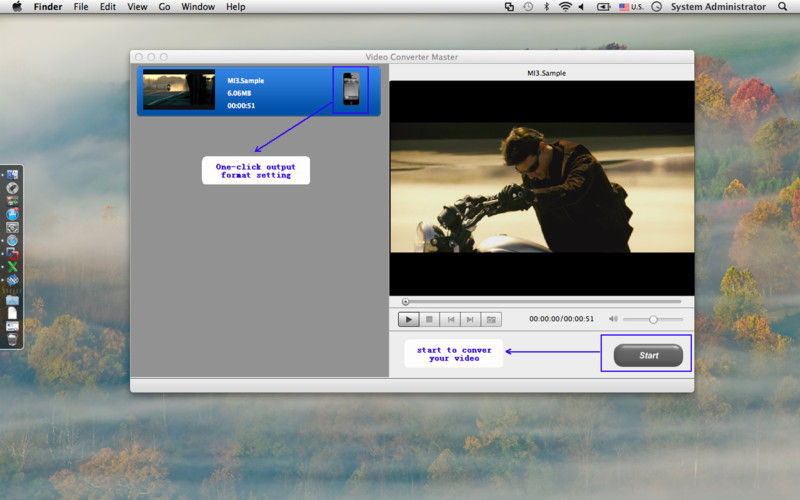Click the screen sharing menu bar icon
800x500 pixels.
[509, 7]
